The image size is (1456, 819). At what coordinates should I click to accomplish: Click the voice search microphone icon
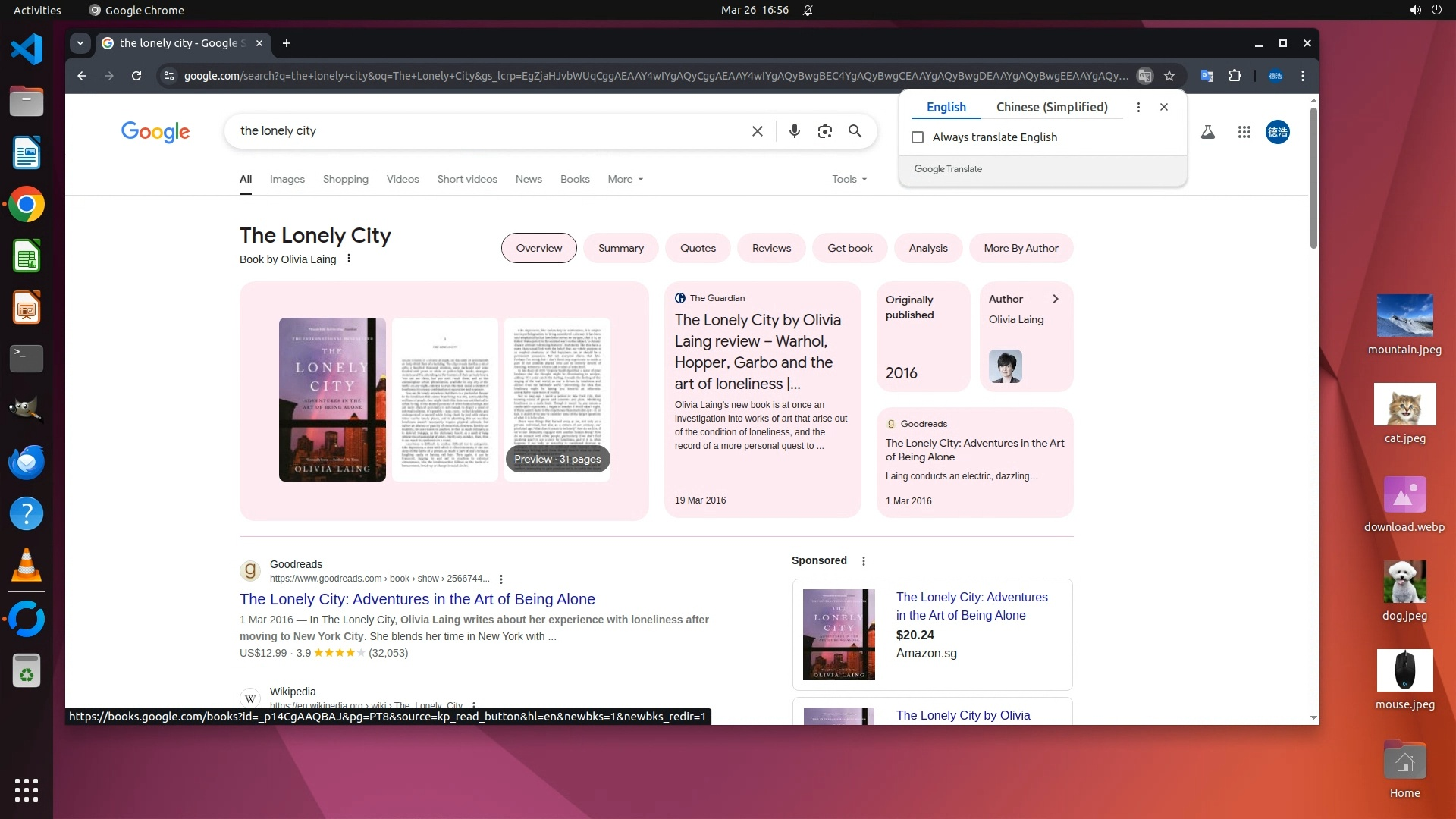point(794,131)
